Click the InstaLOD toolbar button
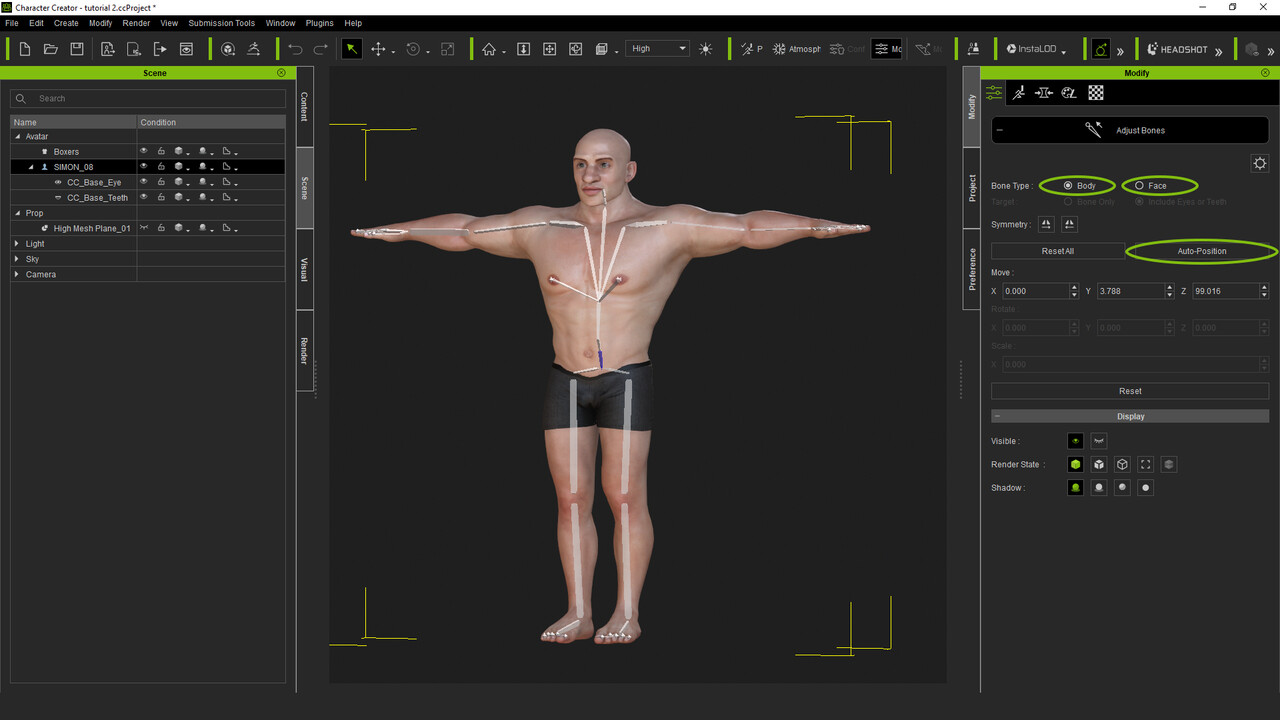 [x=1030, y=49]
